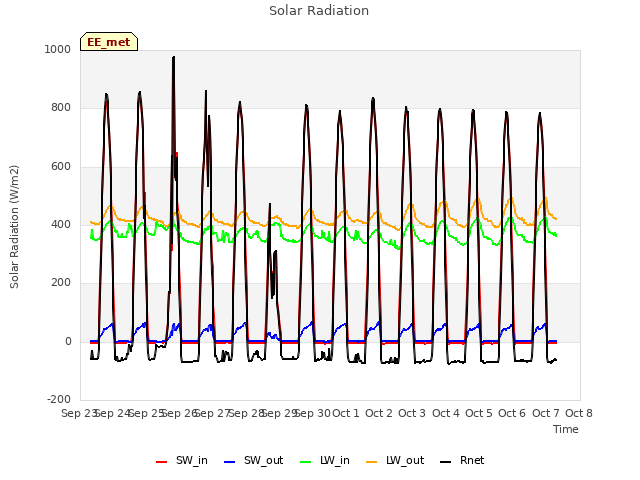Click the black Rnet legend swatch
Screen dimensions: 640x480
point(446,462)
